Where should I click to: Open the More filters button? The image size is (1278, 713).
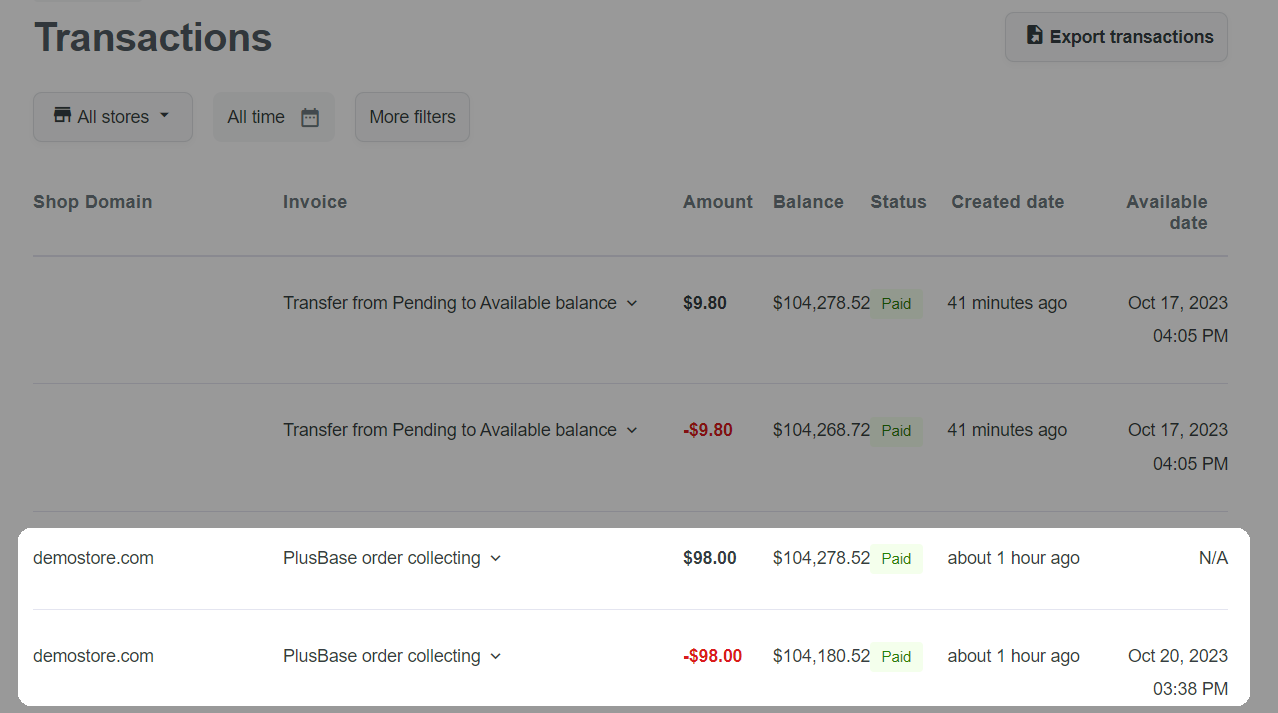coord(412,117)
